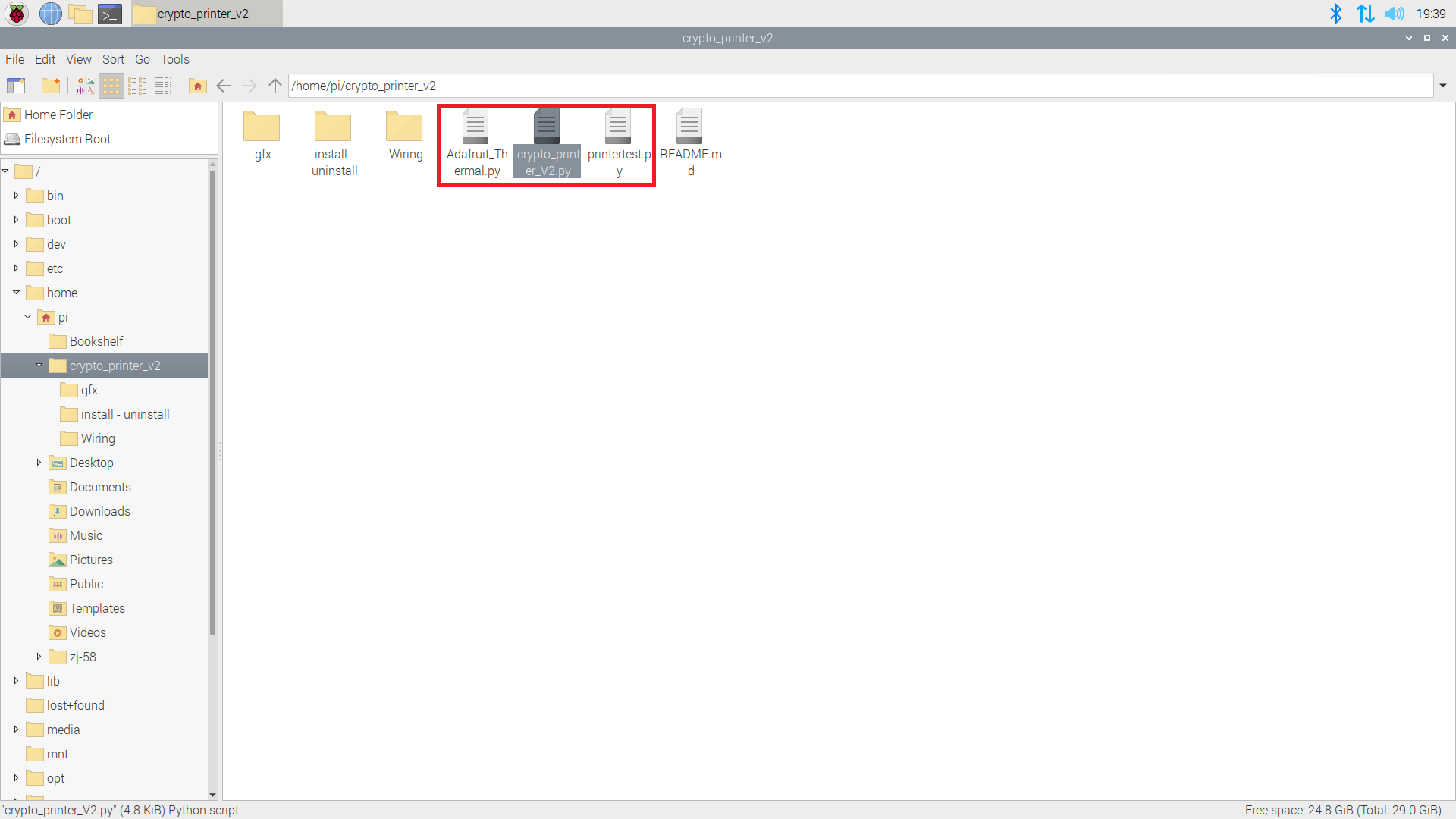1456x819 pixels.
Task: Go to home folder toolbar icon
Action: 198,86
